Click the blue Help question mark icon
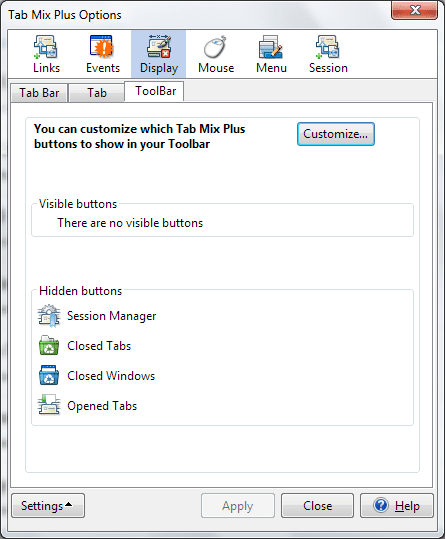 coord(381,505)
